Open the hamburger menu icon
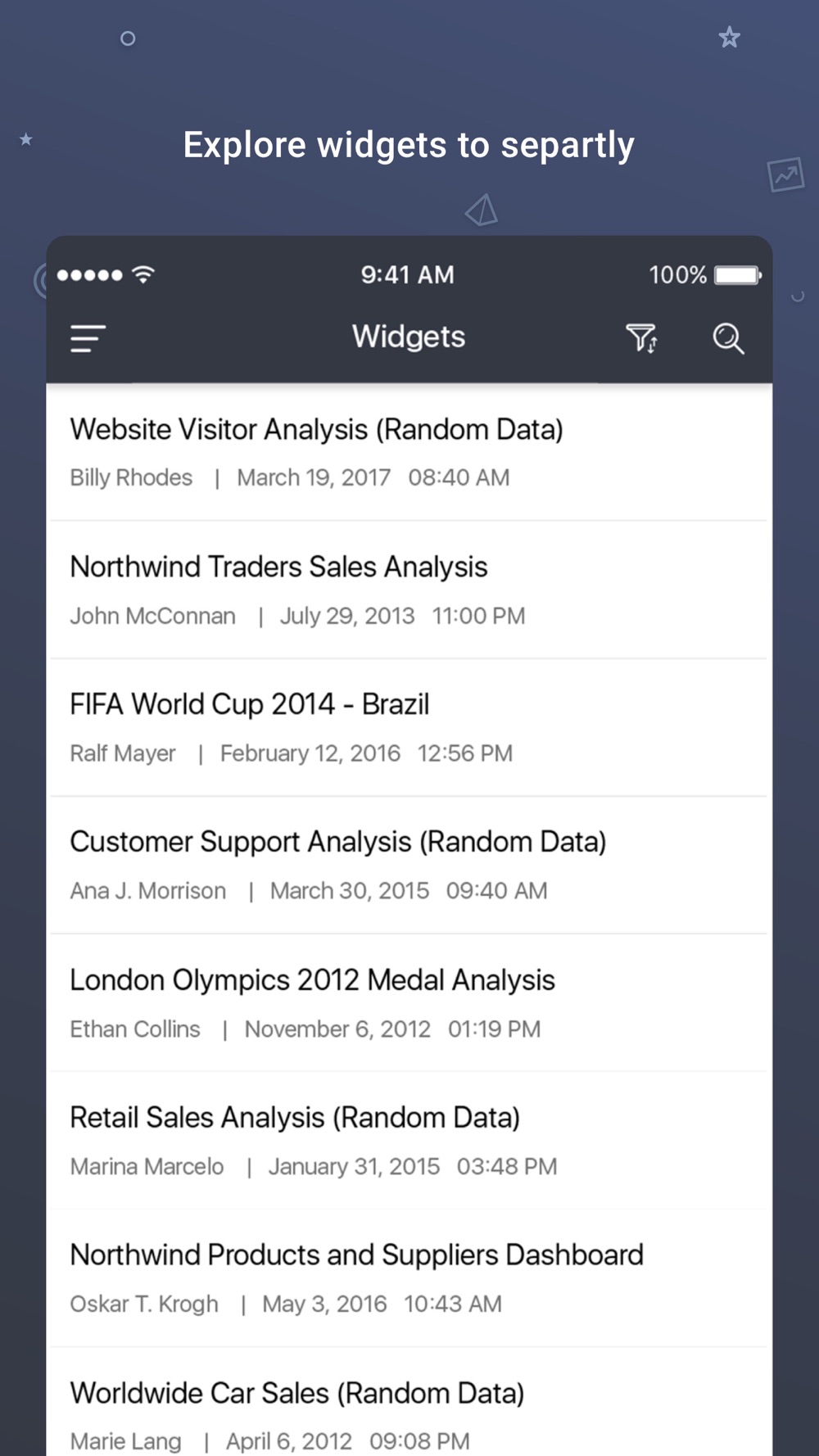This screenshot has width=819, height=1456. tap(88, 338)
